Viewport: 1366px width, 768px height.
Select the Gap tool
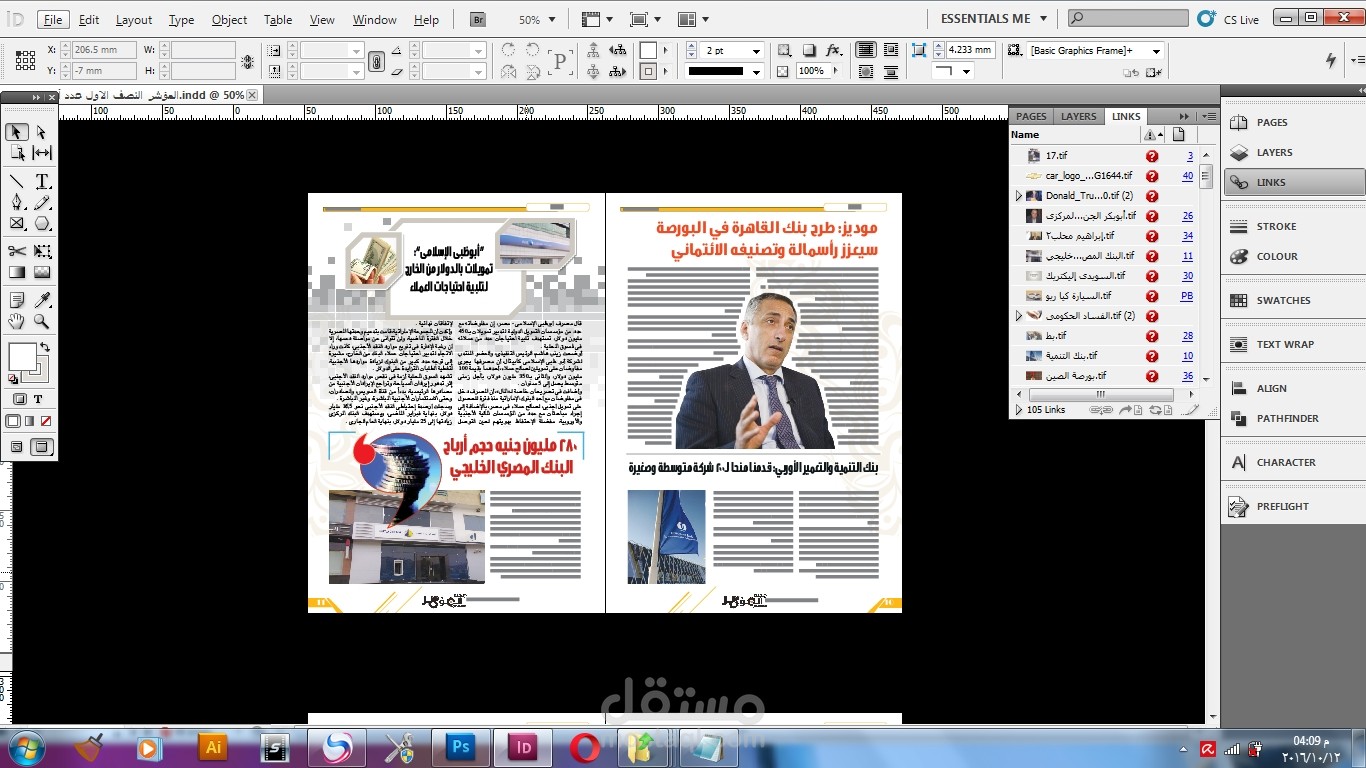(42, 153)
